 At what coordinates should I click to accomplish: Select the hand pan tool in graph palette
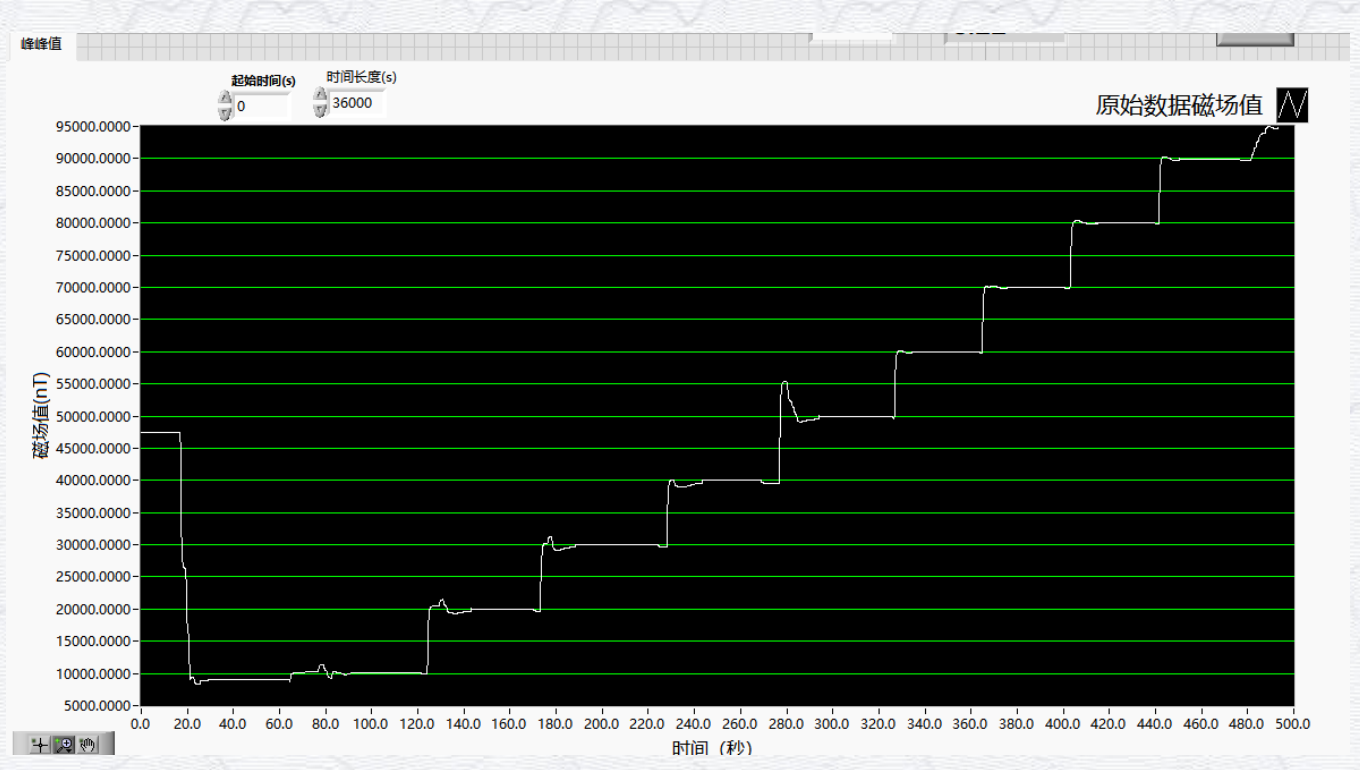point(88,744)
